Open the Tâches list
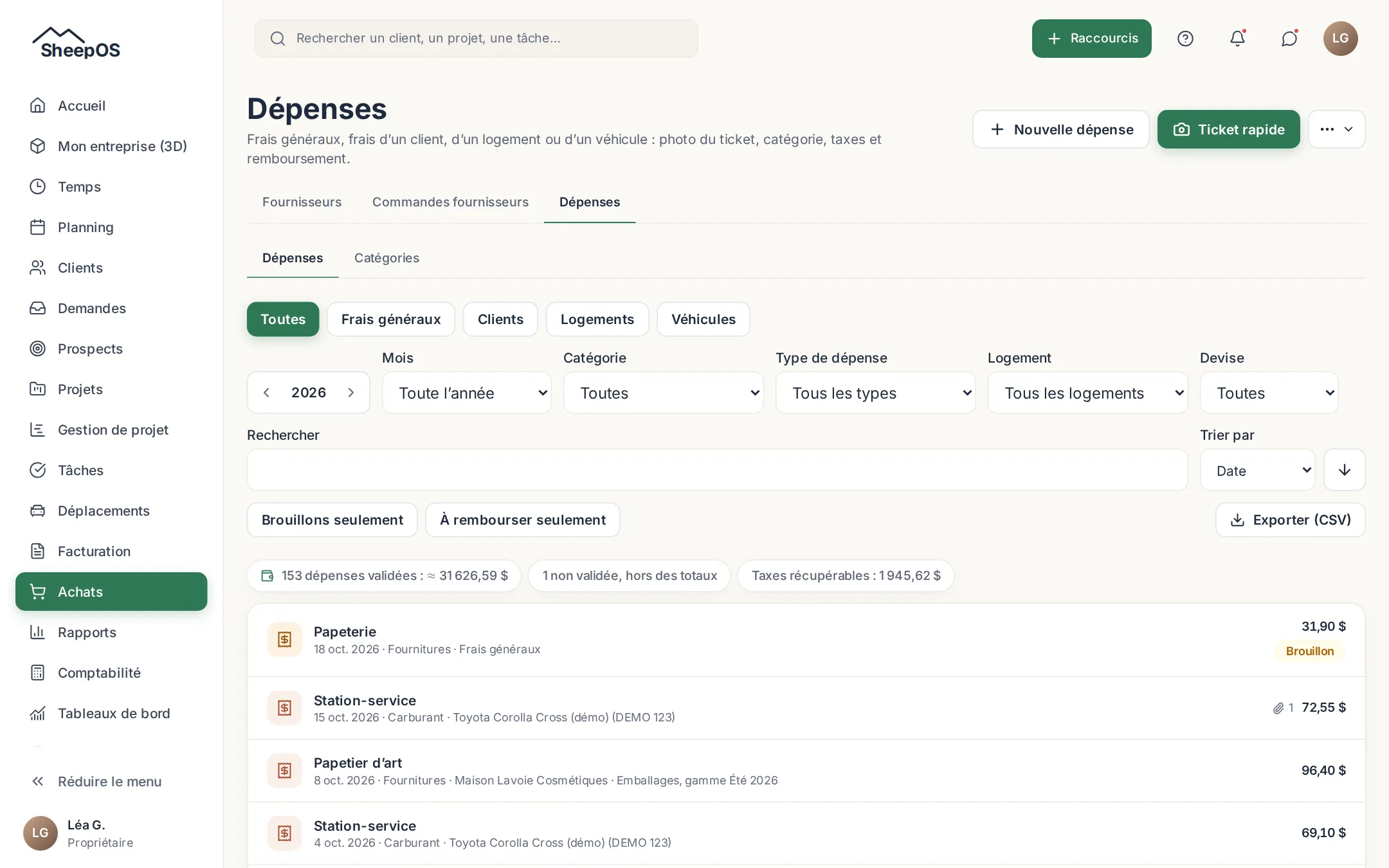1389x868 pixels. tap(111, 470)
